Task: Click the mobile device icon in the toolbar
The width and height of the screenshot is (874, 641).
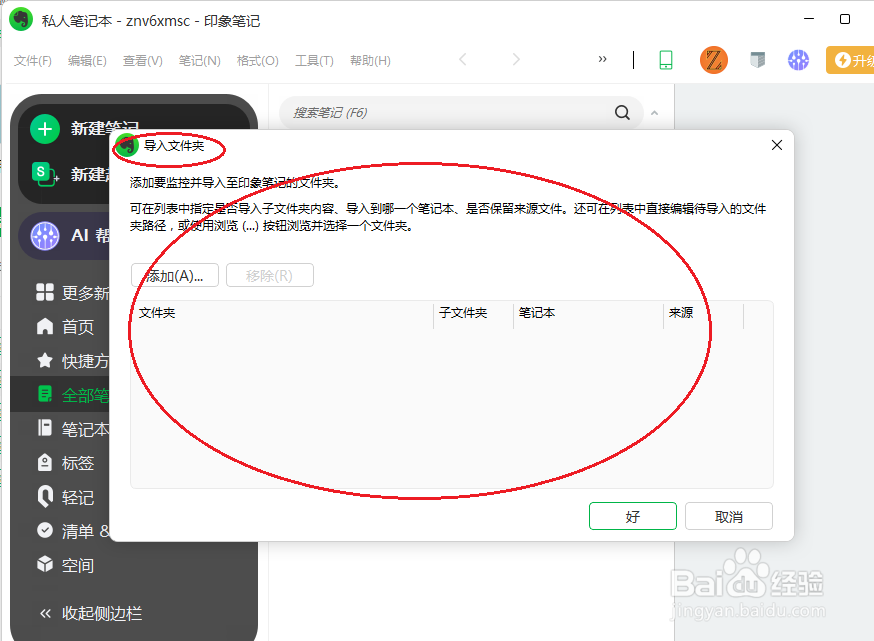Action: pos(666,60)
